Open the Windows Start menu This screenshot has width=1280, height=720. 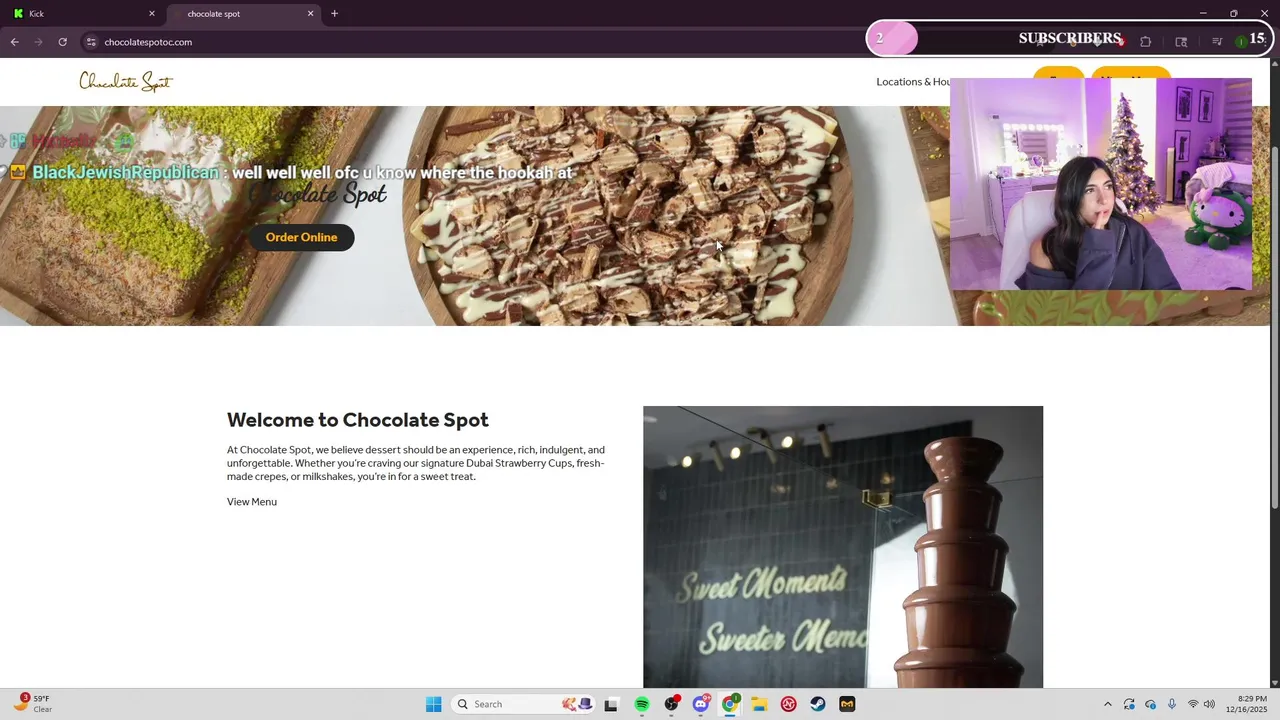point(433,704)
